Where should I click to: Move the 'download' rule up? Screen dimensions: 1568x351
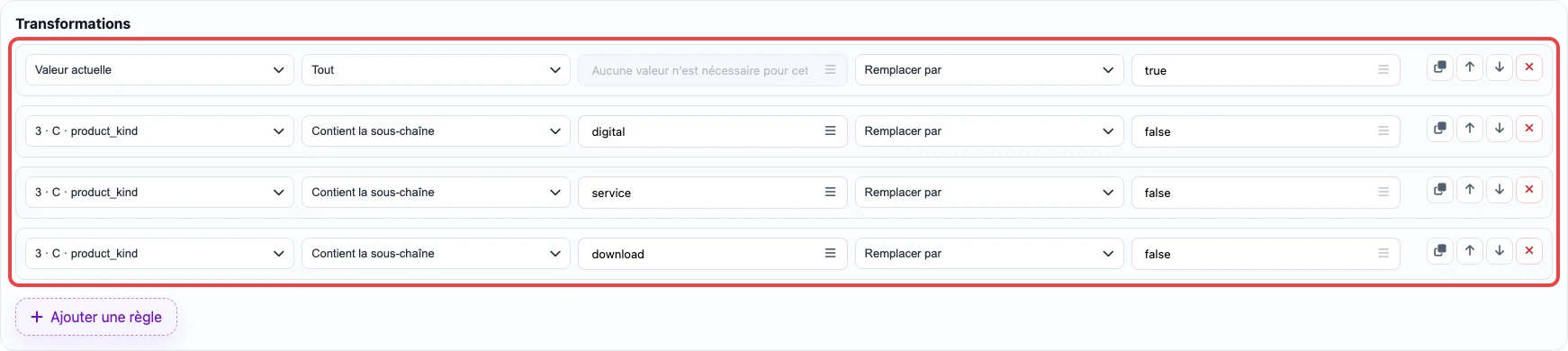click(x=1470, y=251)
